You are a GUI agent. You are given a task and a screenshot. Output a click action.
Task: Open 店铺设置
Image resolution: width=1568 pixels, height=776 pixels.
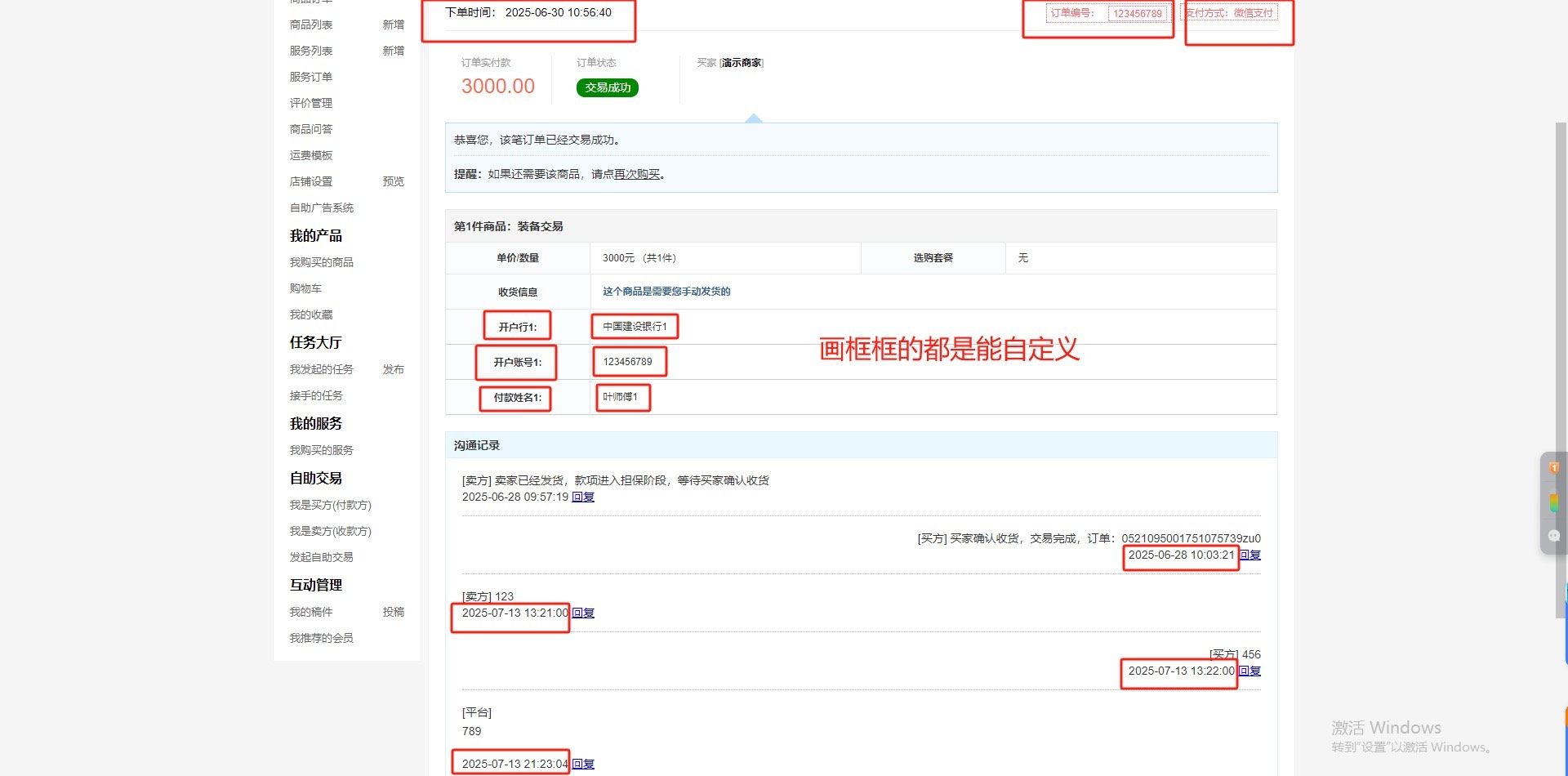tap(310, 181)
